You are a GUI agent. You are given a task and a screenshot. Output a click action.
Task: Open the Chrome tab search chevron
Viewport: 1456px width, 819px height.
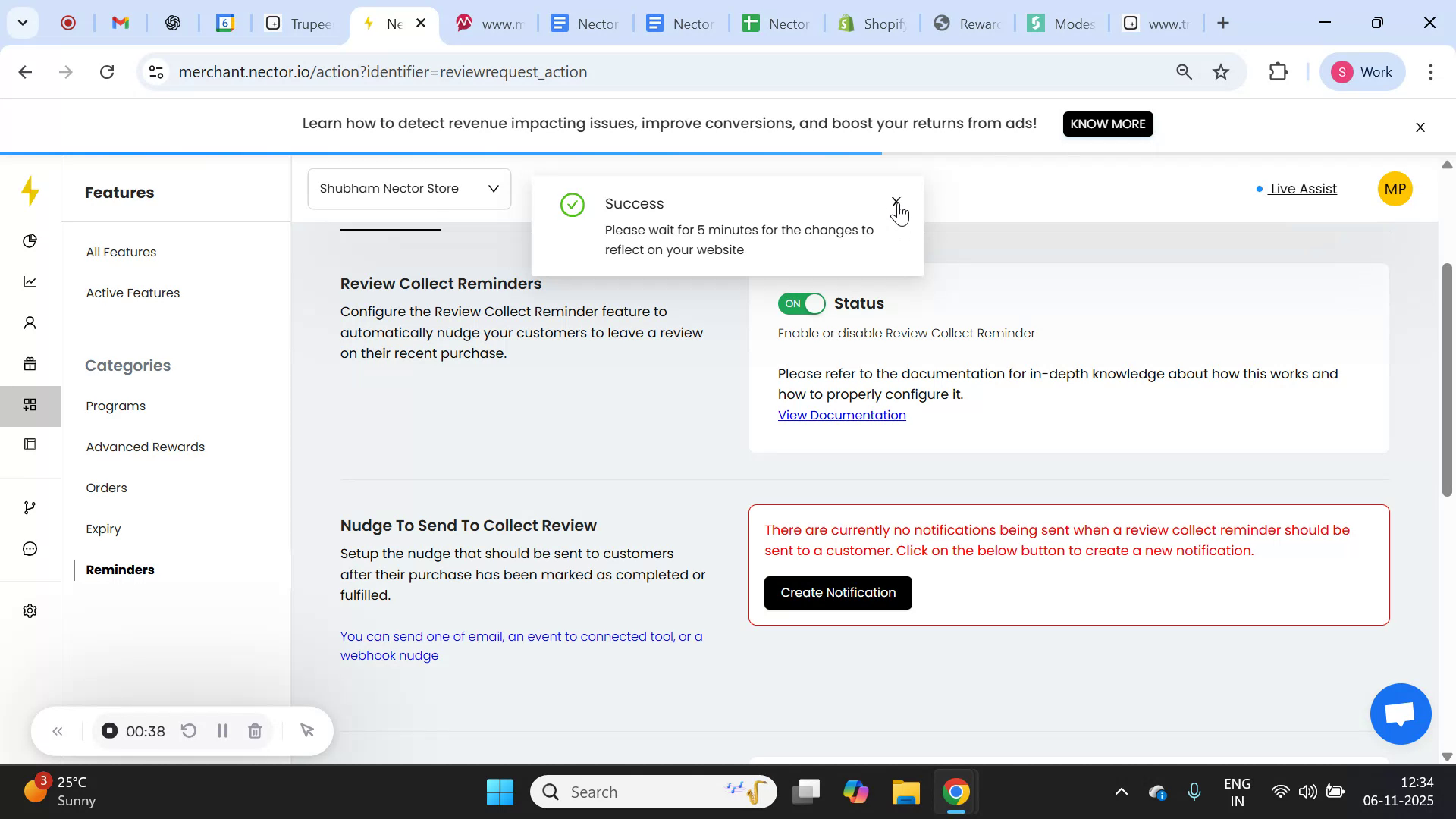pos(22,23)
